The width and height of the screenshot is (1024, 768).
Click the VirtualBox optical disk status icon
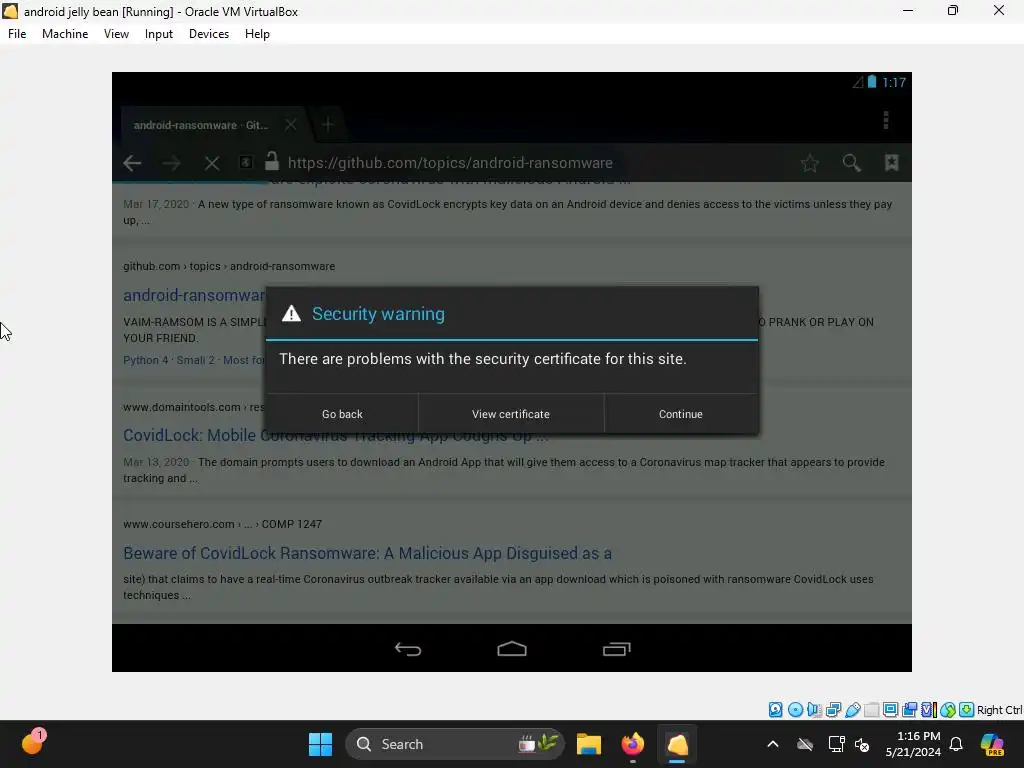(x=795, y=710)
